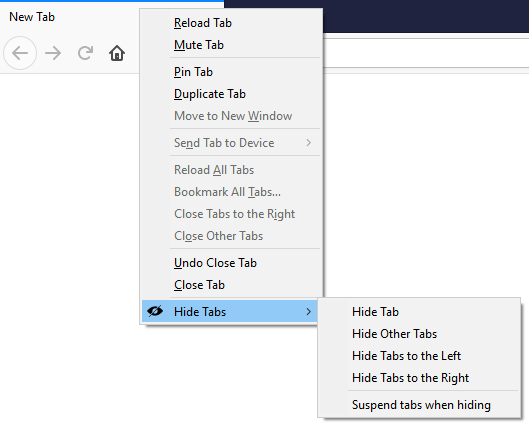Image resolution: width=529 pixels, height=428 pixels.
Task: Click the Reload page icon
Action: pyautogui.click(x=85, y=53)
